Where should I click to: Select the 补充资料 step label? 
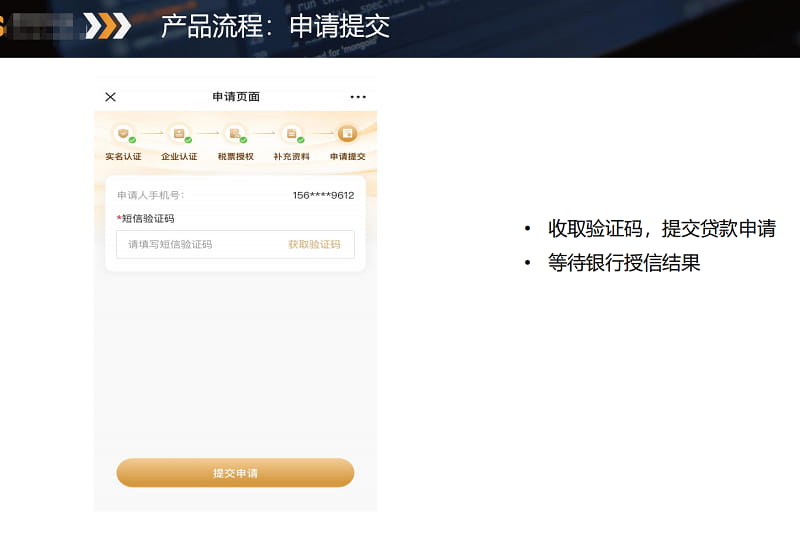[291, 157]
